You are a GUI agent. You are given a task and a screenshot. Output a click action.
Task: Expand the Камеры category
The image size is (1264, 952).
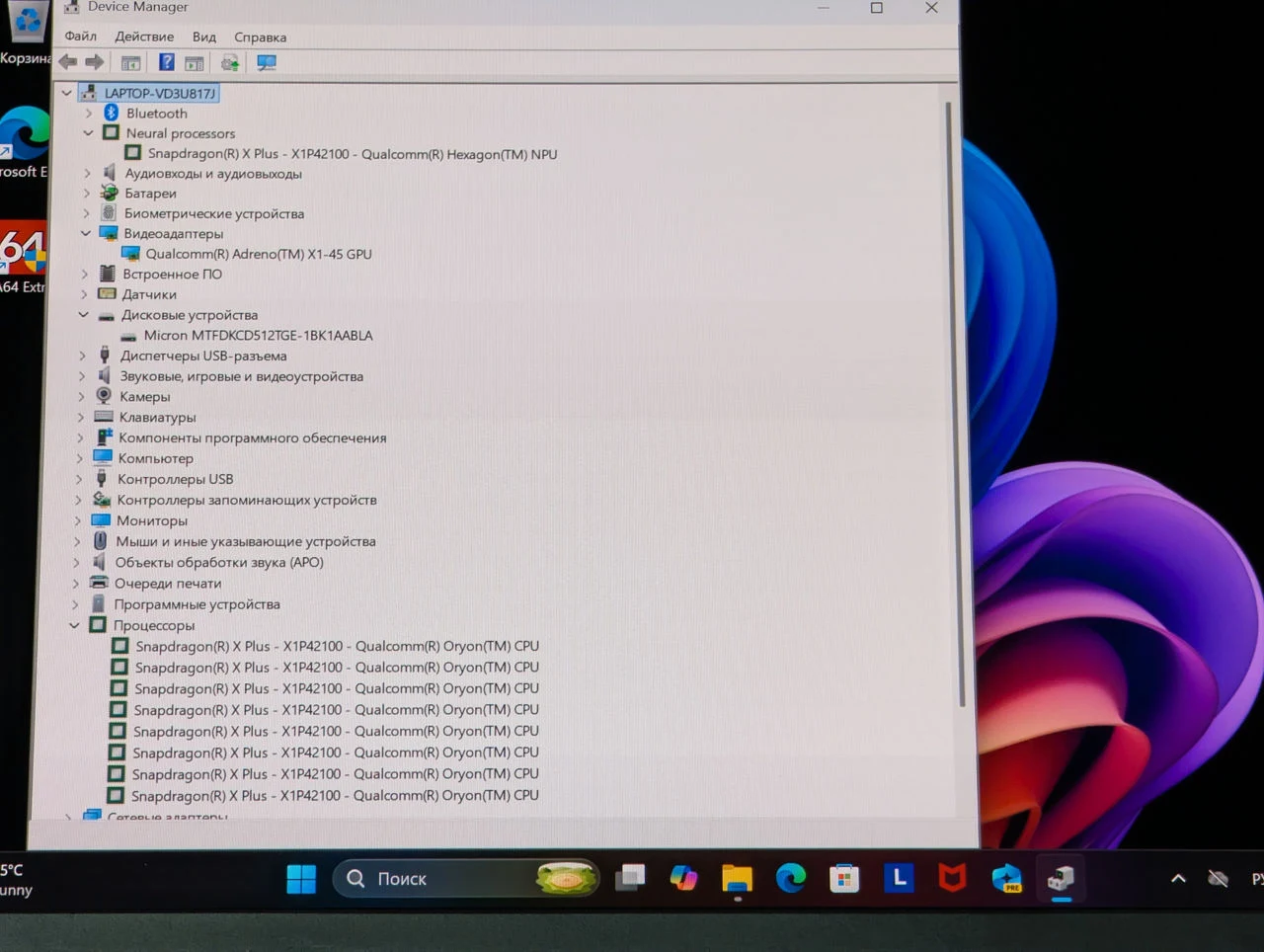82,396
